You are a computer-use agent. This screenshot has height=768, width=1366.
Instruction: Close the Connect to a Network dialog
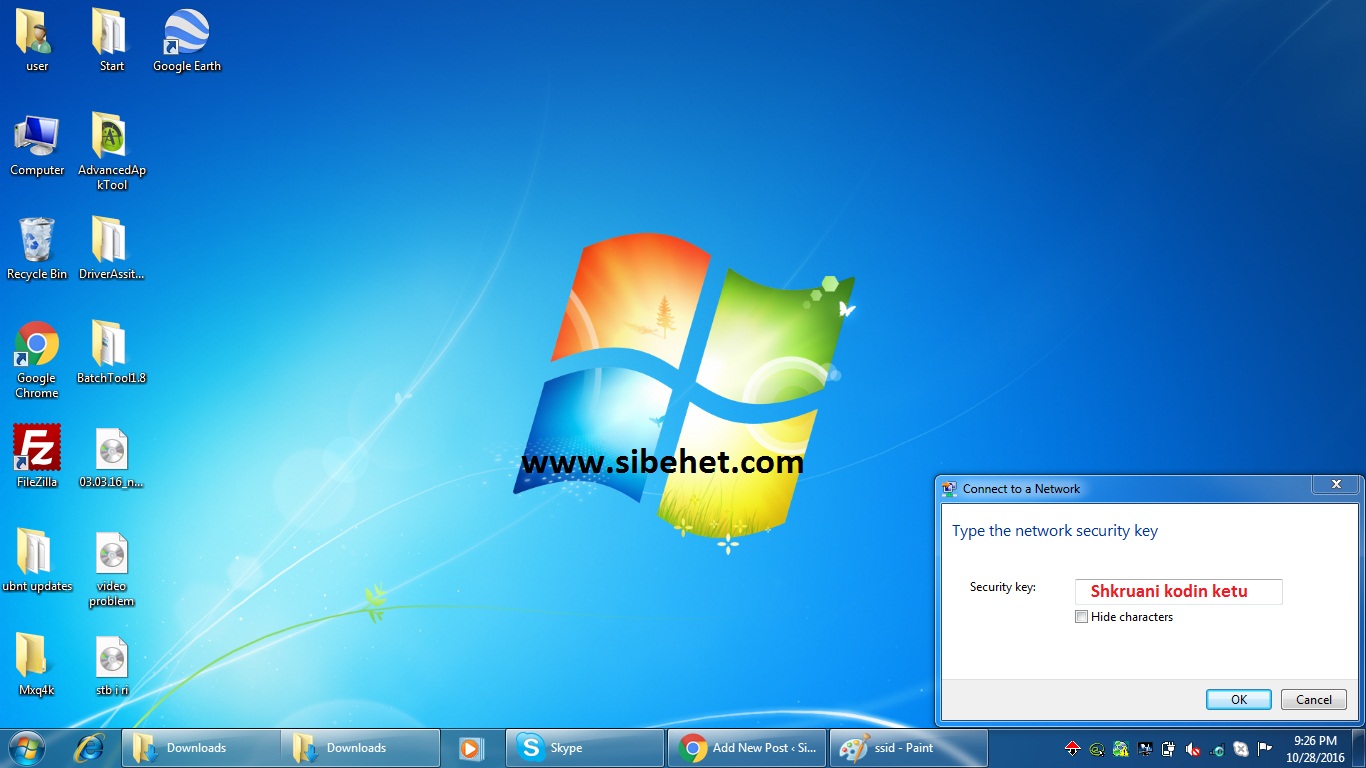1336,485
